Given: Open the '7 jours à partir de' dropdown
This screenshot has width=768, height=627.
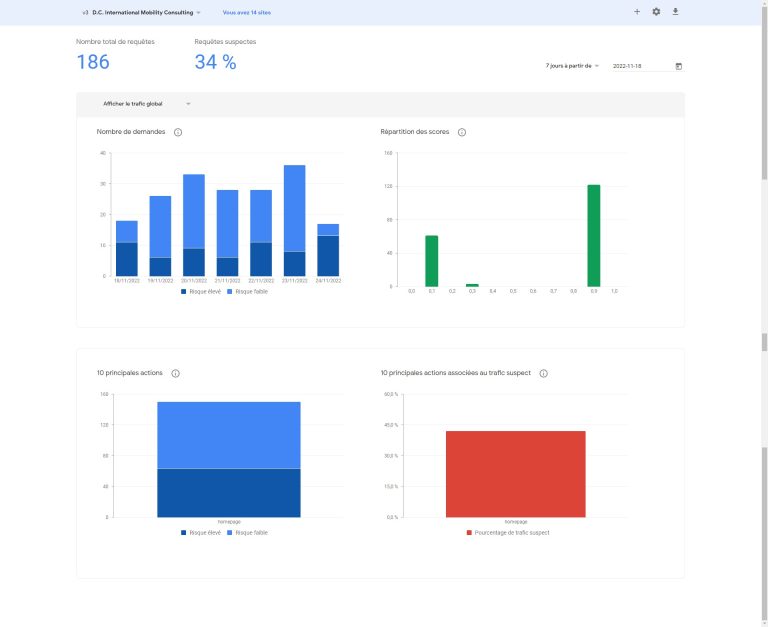Looking at the screenshot, I should click(x=572, y=66).
